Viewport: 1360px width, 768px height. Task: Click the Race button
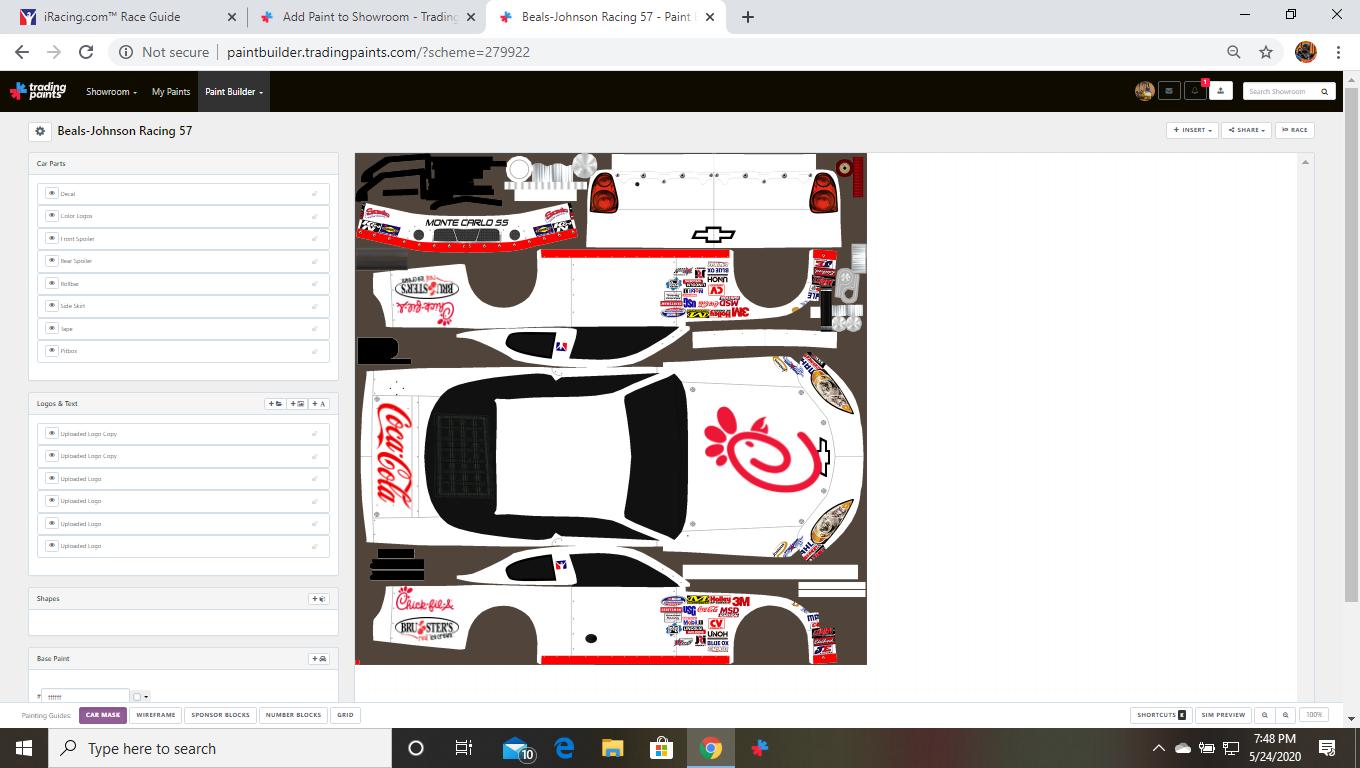click(x=1294, y=130)
